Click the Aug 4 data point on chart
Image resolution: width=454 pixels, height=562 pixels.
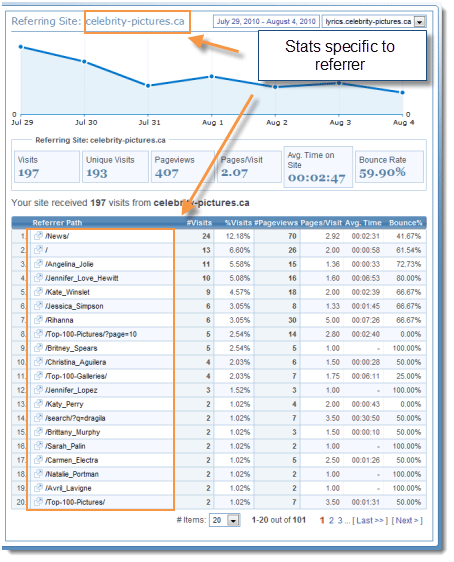(x=402, y=92)
